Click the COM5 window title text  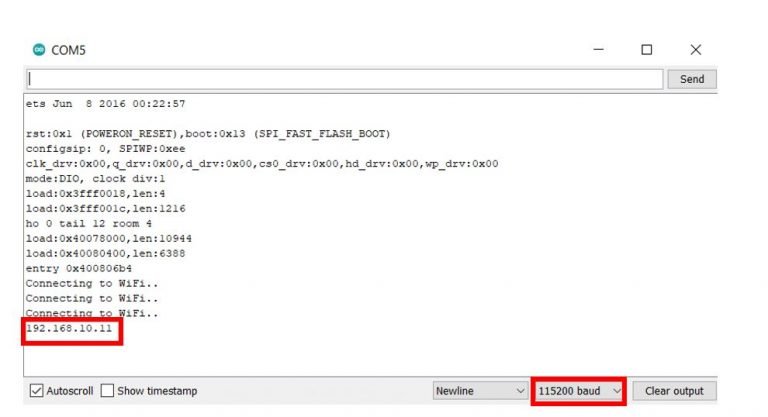[69, 50]
